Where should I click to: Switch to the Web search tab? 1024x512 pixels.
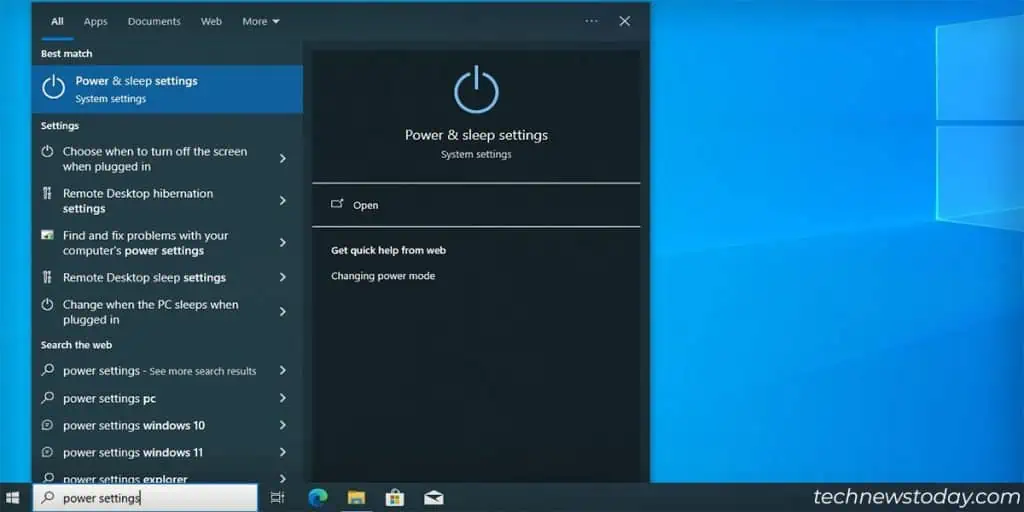click(x=211, y=22)
